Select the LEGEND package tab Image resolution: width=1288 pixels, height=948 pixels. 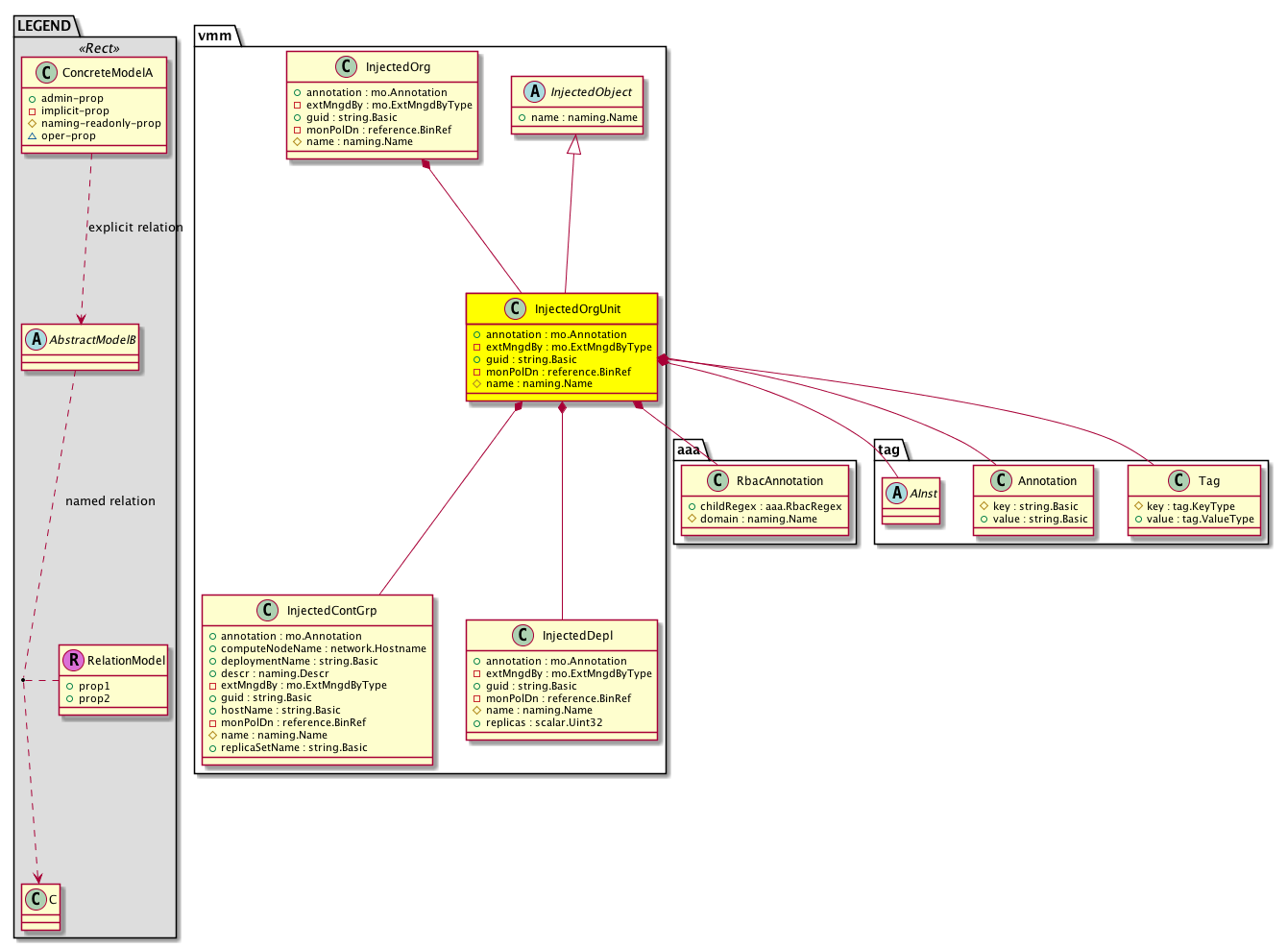click(x=44, y=26)
